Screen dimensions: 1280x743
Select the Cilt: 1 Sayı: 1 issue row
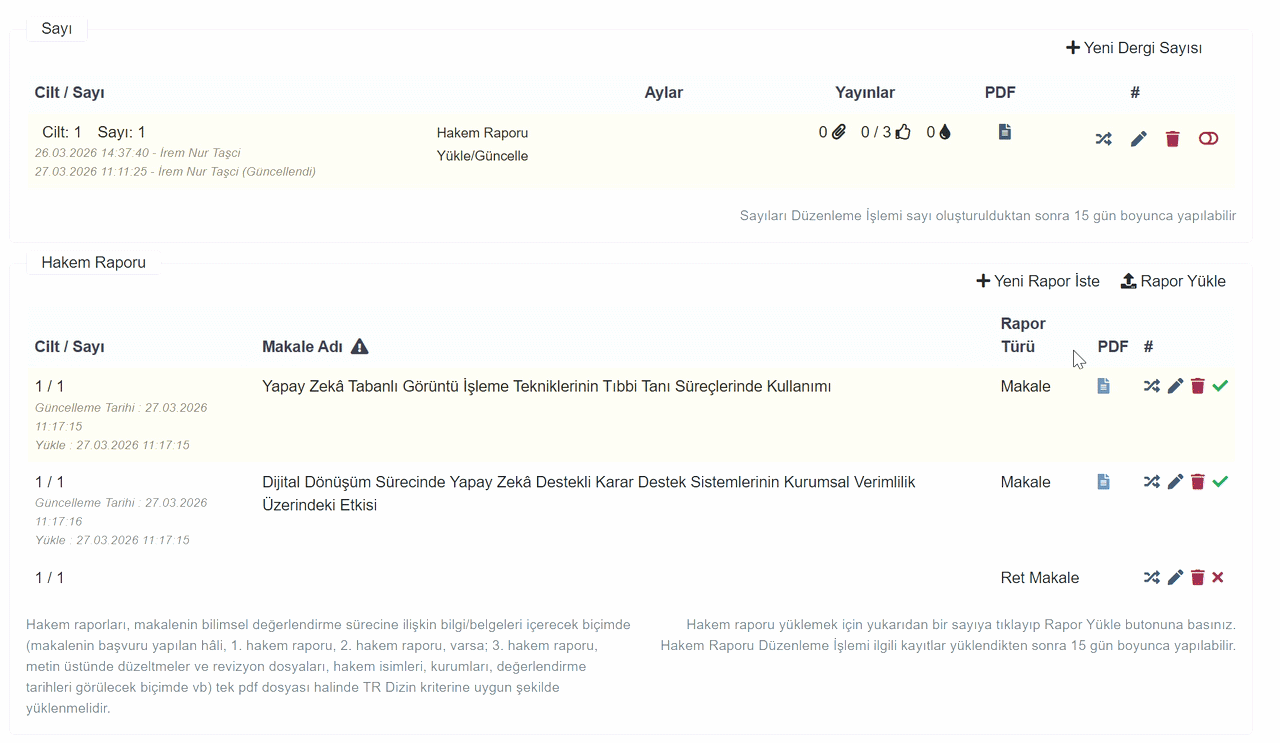coord(94,132)
